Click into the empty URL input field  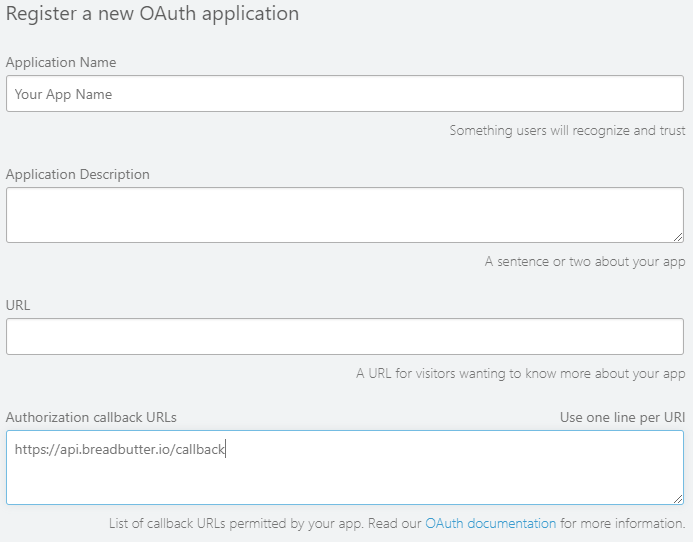click(345, 336)
